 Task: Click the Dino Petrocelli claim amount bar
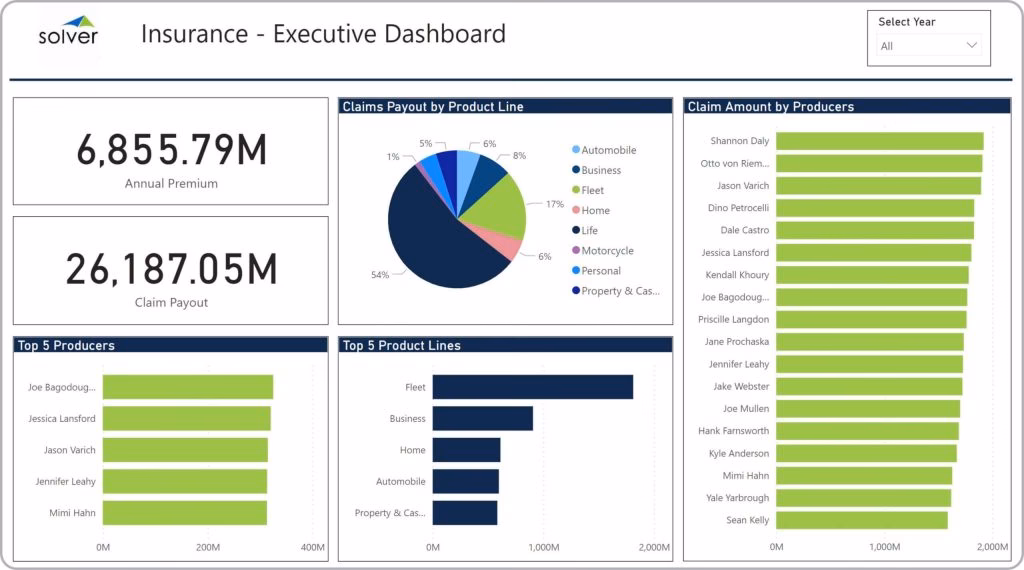[875, 208]
